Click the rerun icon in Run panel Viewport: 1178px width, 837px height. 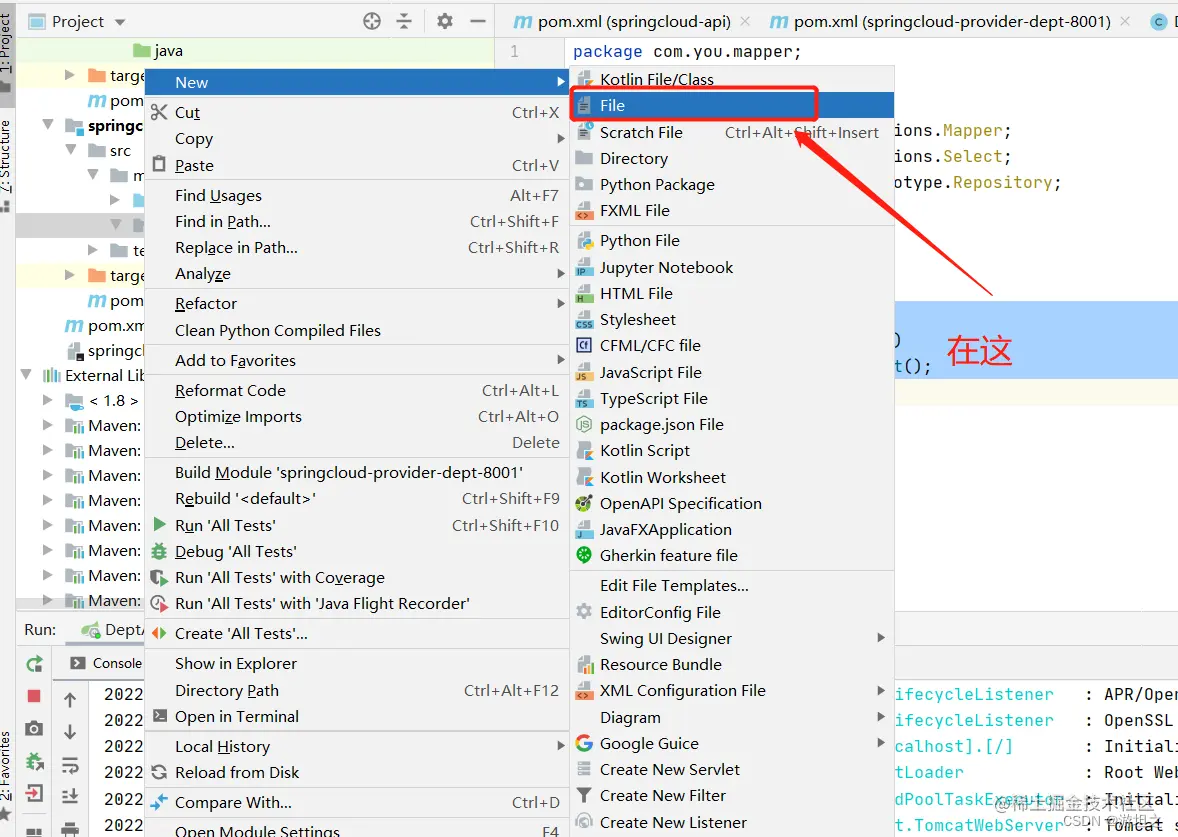35,664
